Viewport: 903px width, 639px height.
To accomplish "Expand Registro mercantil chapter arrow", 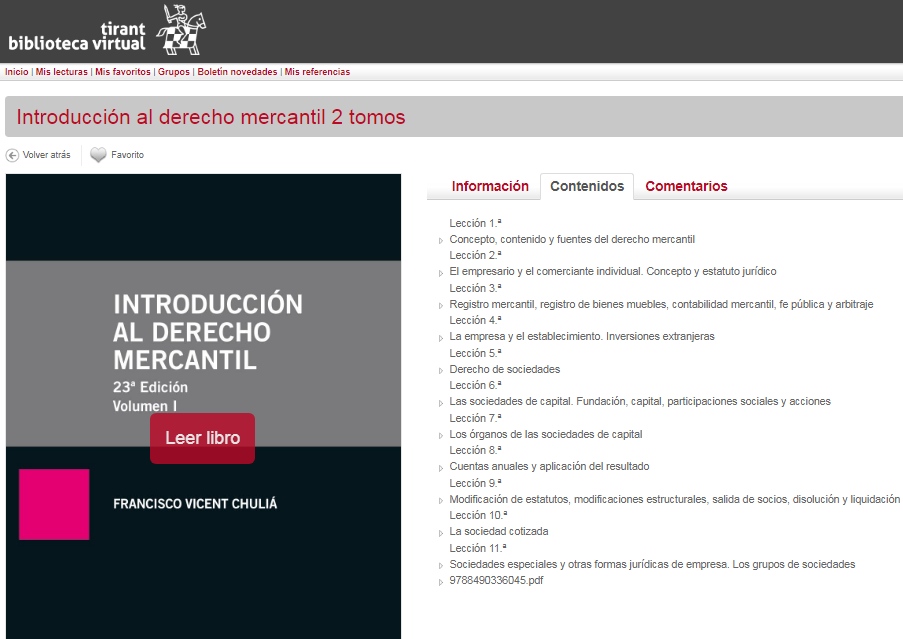I will tap(441, 306).
